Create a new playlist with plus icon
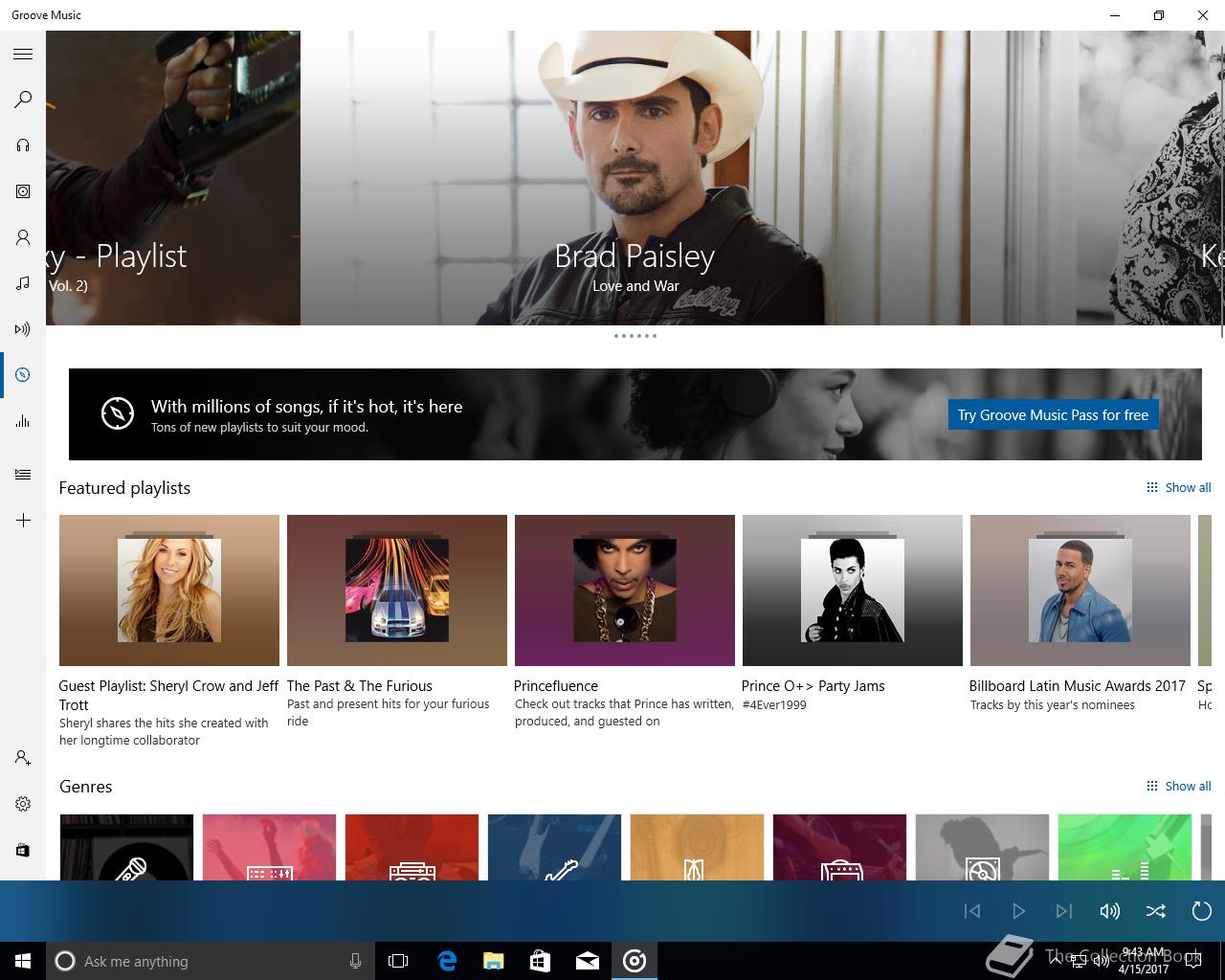Screen dimensions: 1225x980 pyautogui.click(x=23, y=521)
